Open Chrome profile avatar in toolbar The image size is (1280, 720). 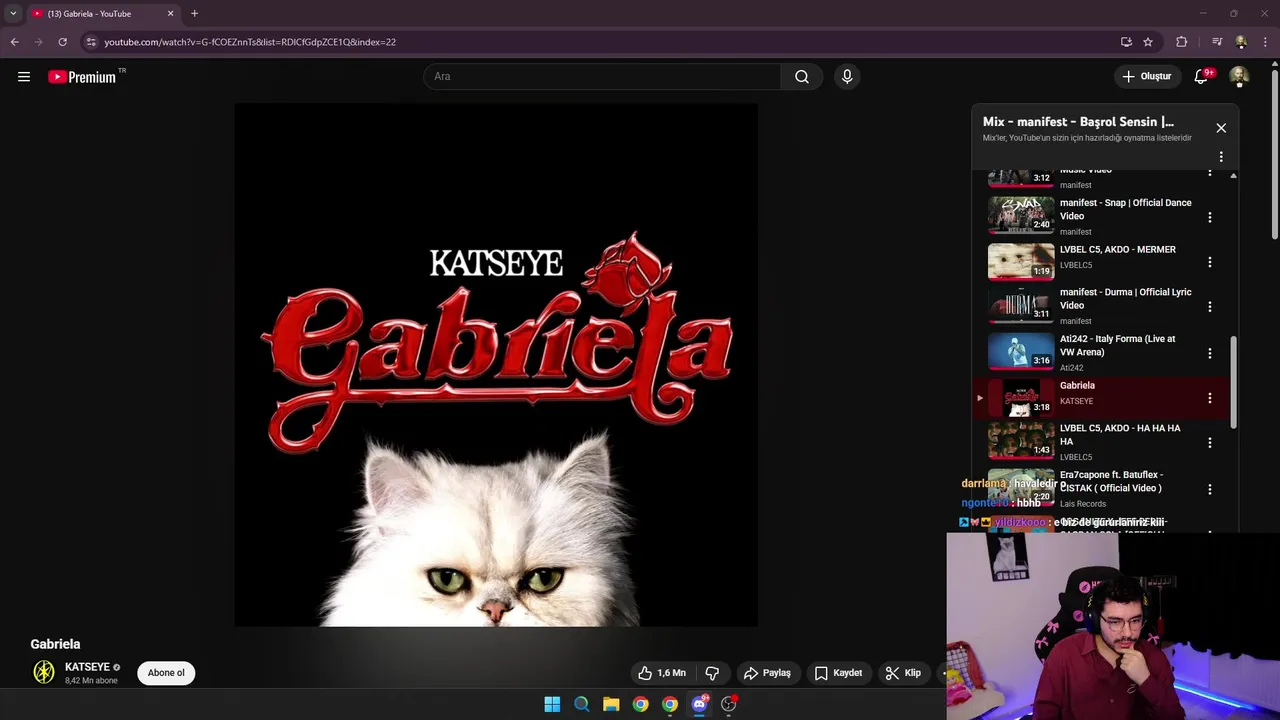[1241, 42]
